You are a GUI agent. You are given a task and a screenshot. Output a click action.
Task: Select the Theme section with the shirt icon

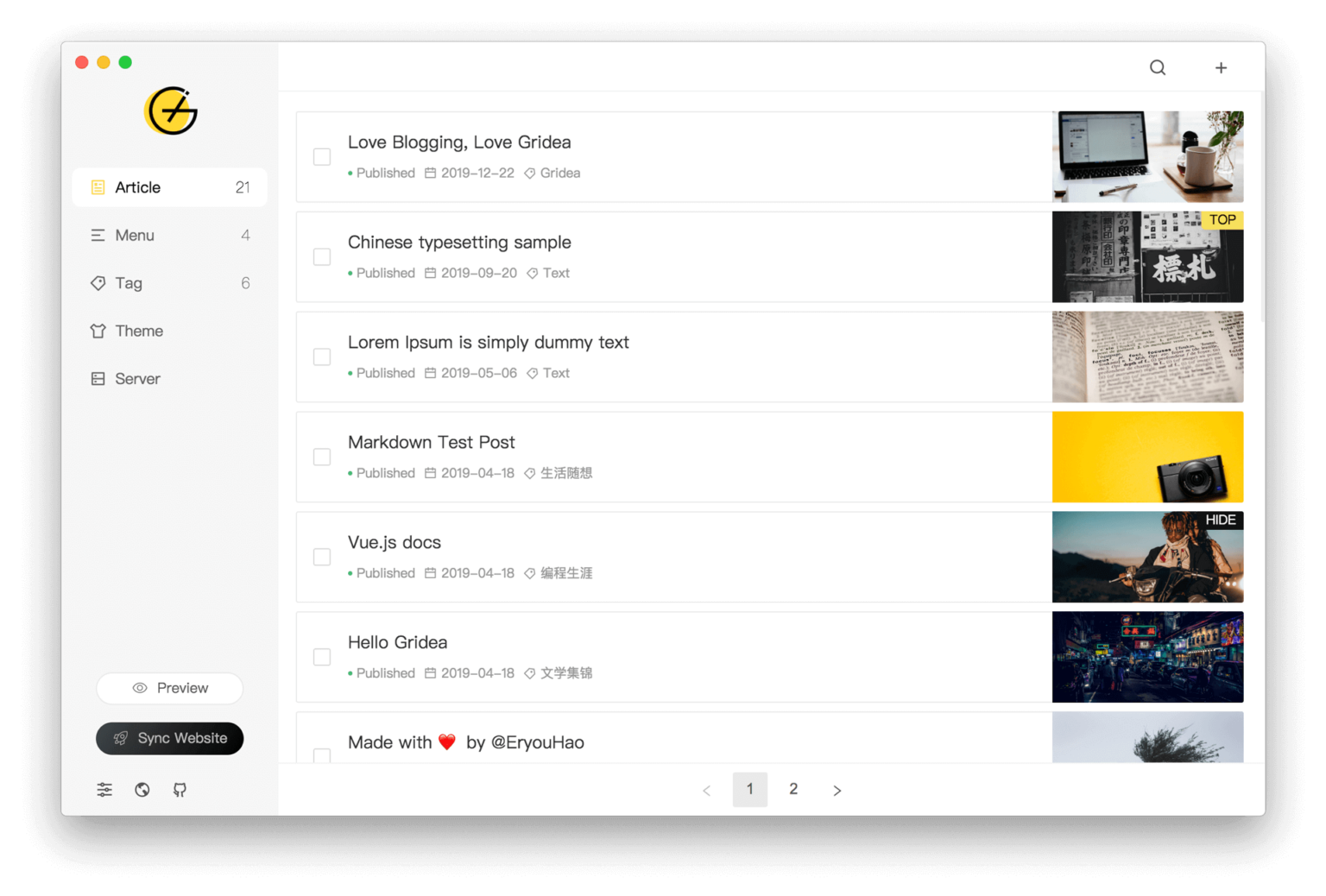point(138,331)
